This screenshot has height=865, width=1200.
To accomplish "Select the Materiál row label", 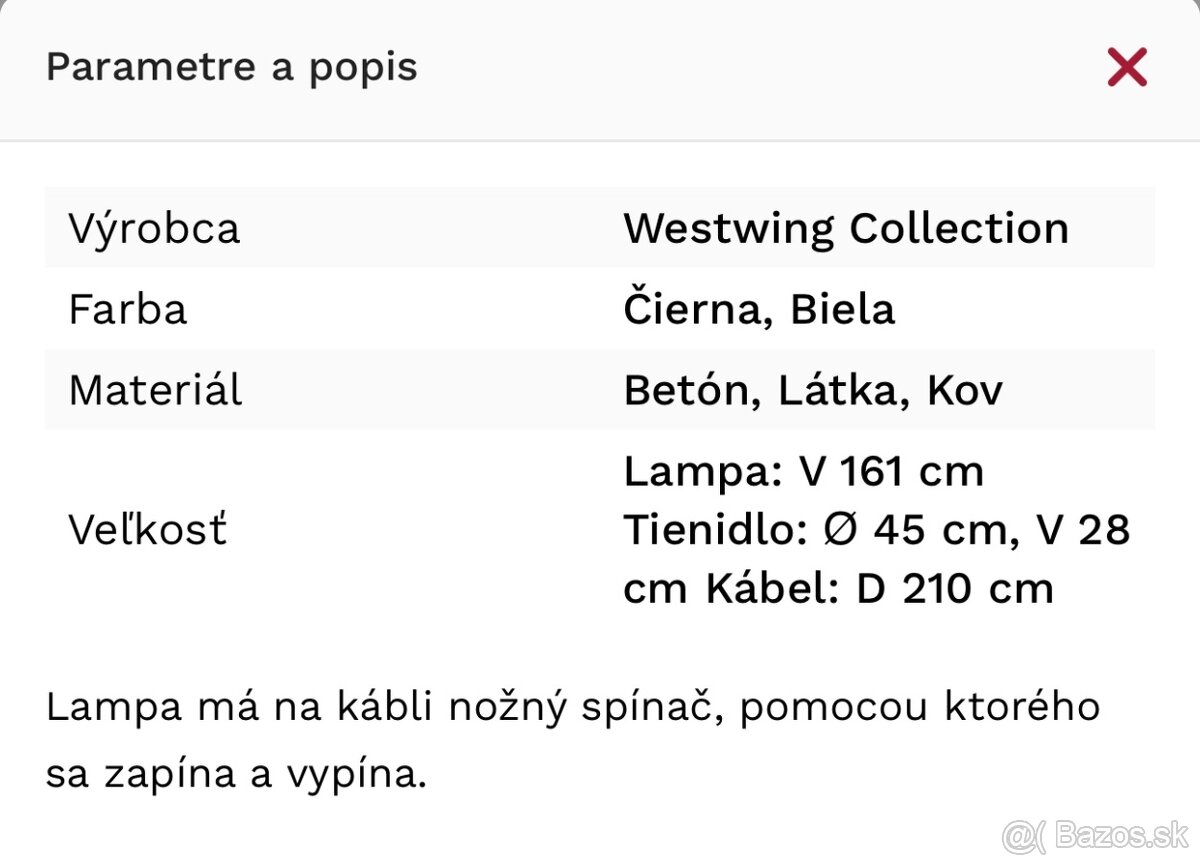I will click(x=155, y=390).
